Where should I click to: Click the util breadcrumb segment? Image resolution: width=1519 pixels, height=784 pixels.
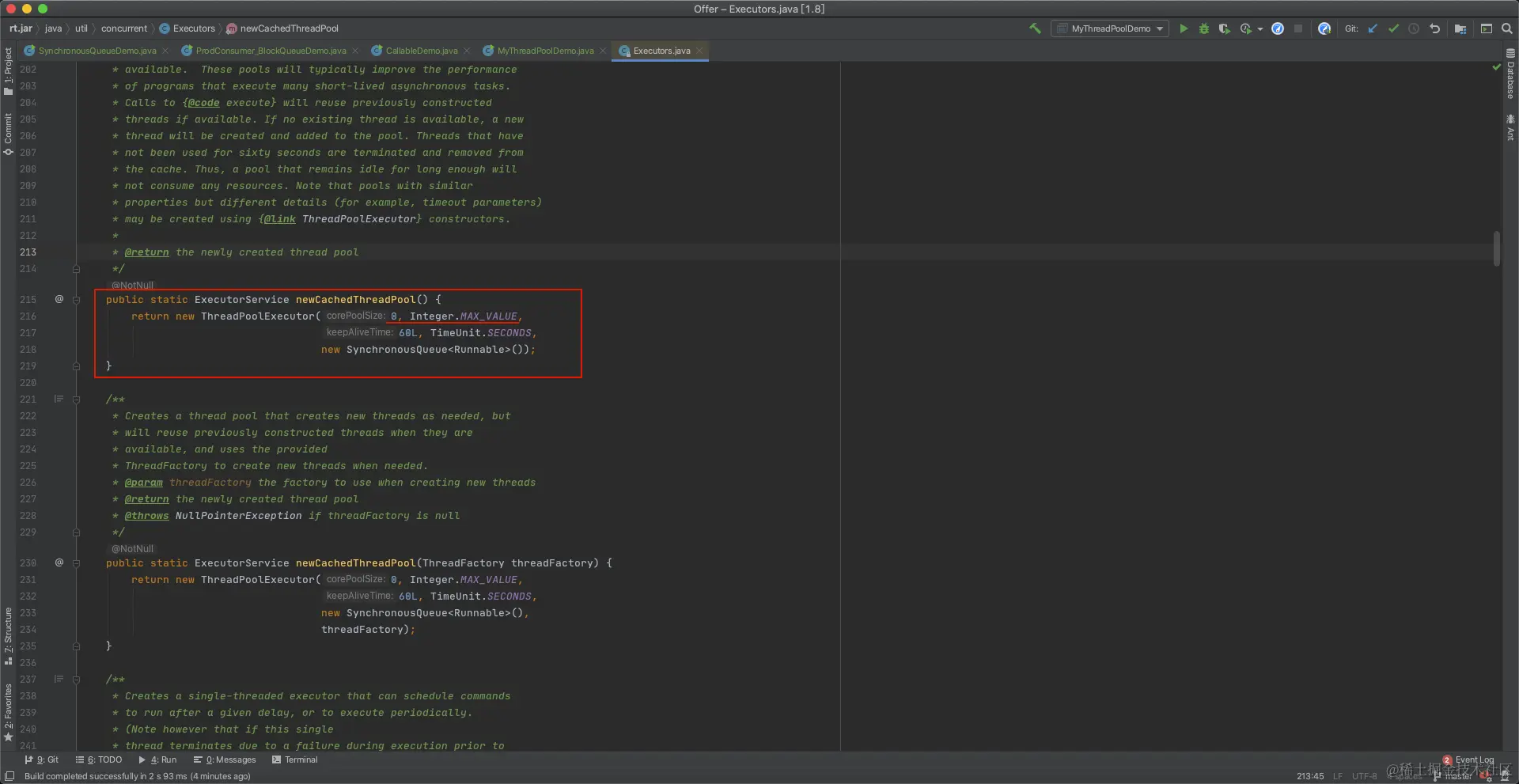point(81,28)
